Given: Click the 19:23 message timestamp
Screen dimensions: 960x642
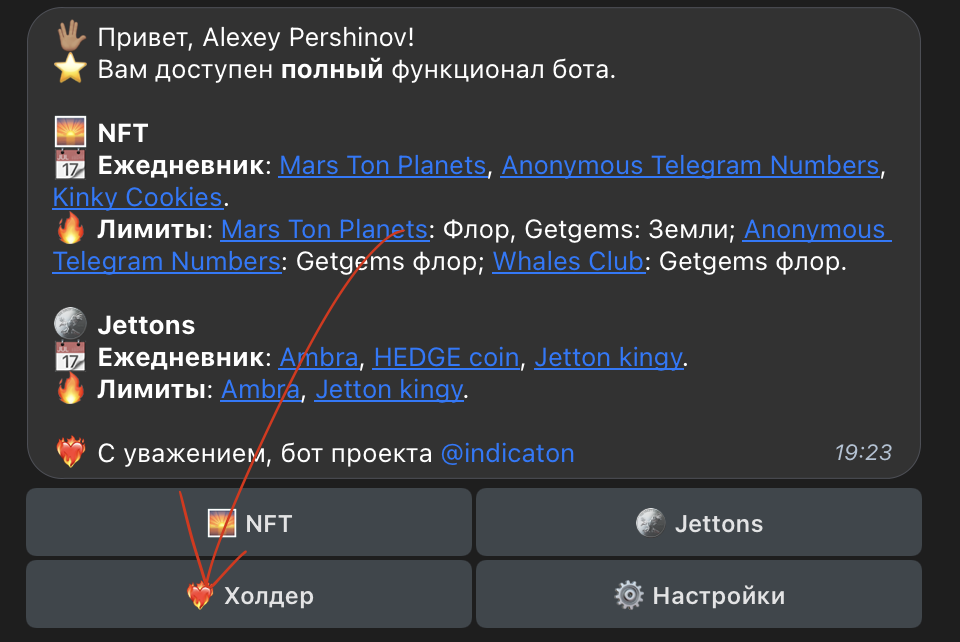Looking at the screenshot, I should pos(863,453).
